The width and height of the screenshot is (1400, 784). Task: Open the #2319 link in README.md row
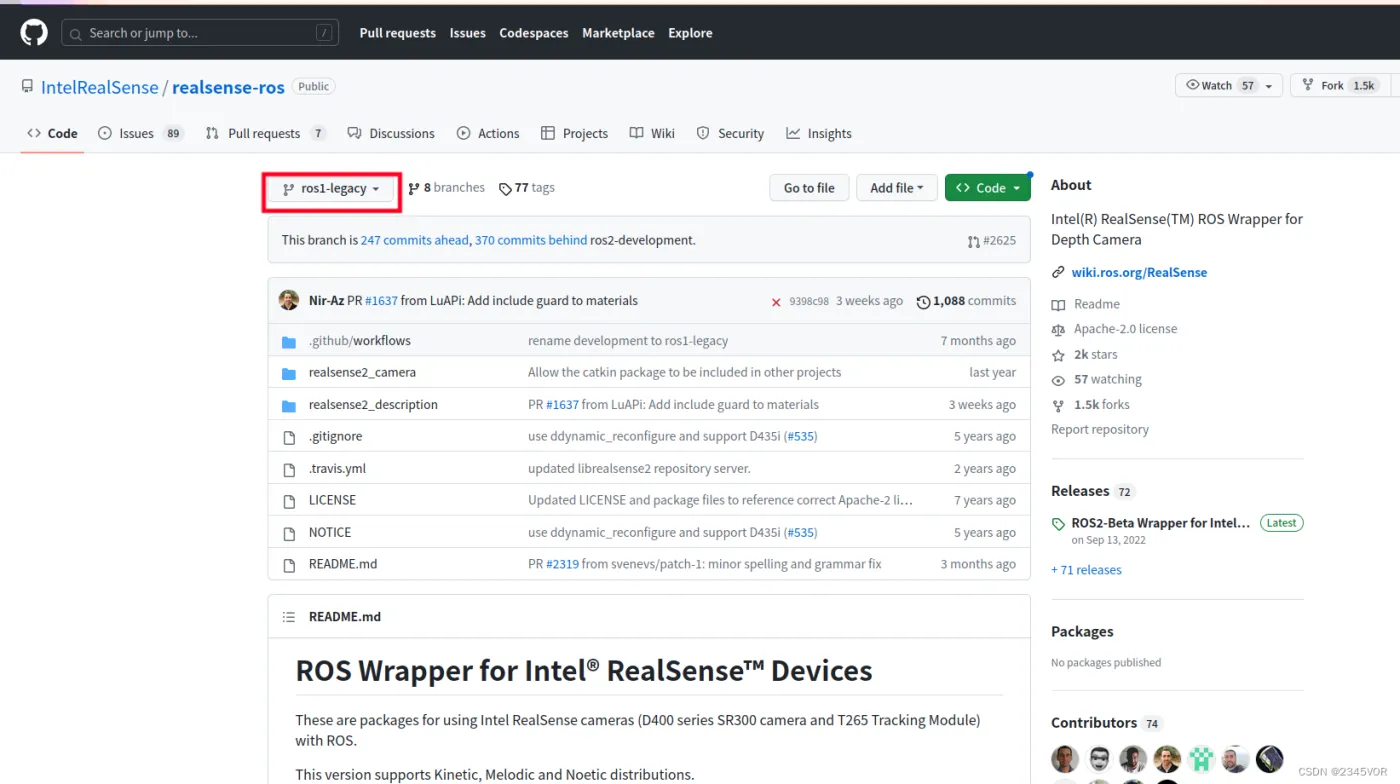(562, 565)
